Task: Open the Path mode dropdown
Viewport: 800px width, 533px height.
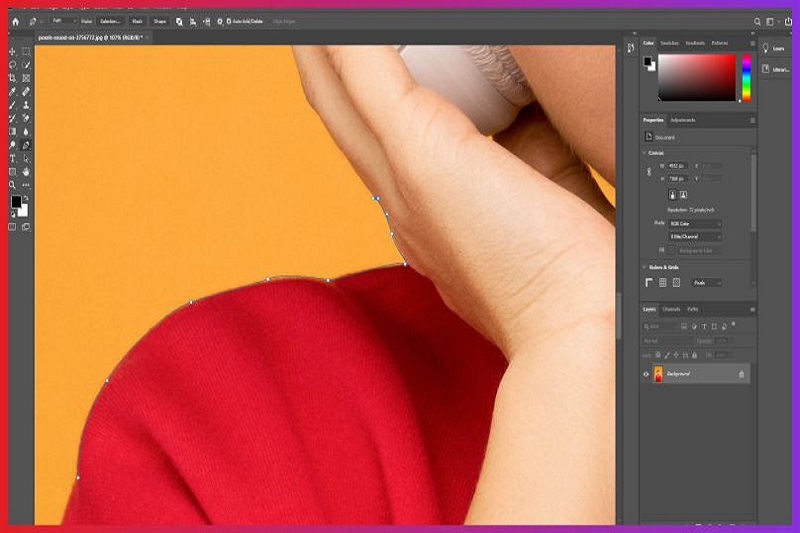Action: [x=63, y=21]
